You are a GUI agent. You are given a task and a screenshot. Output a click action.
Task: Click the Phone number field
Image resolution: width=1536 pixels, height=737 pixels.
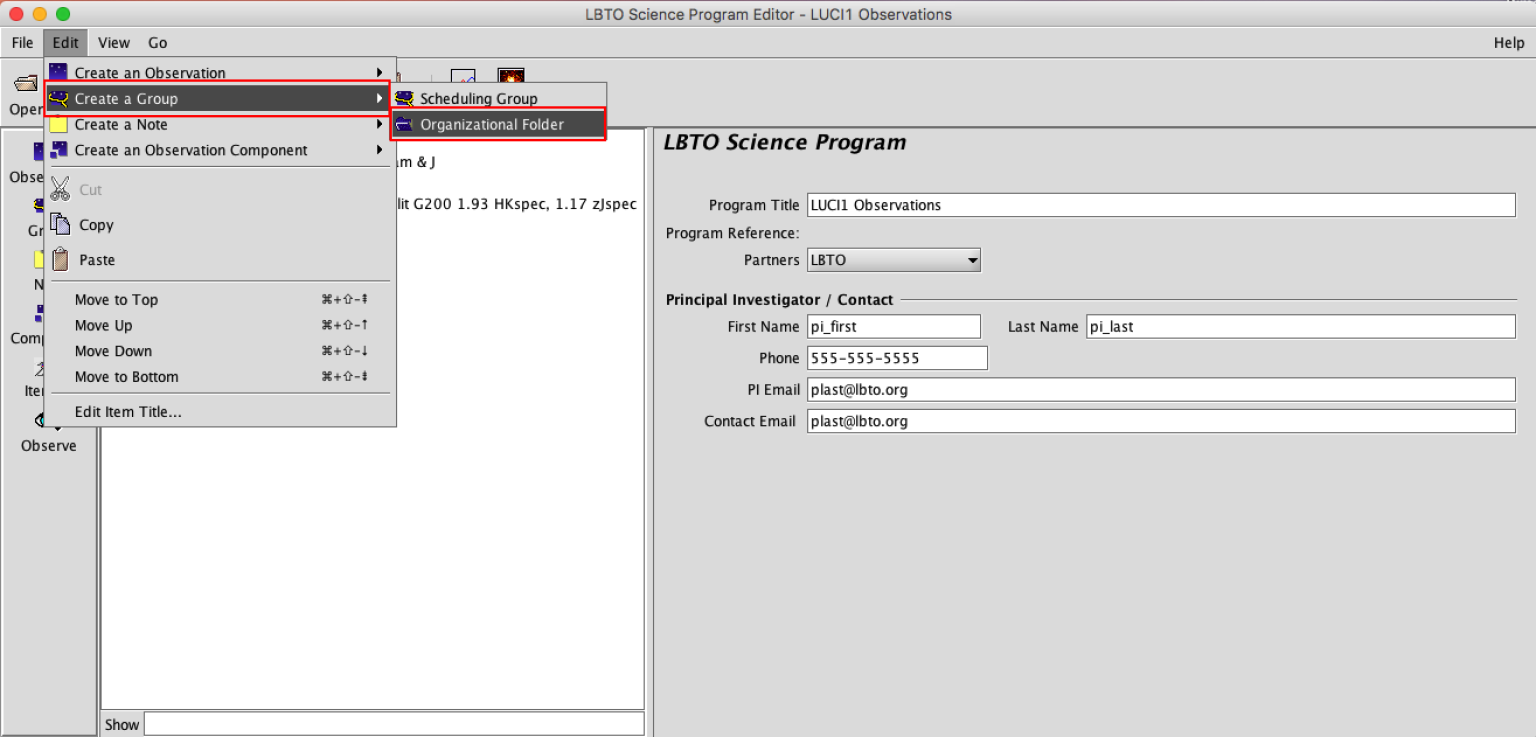[x=896, y=358]
